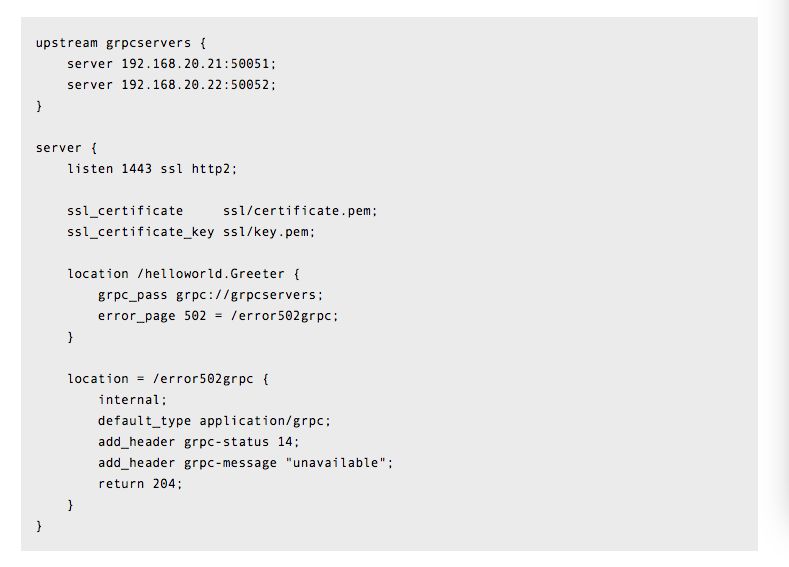Click 'listen 1443 ssl http2;' line

pyautogui.click(x=152, y=169)
